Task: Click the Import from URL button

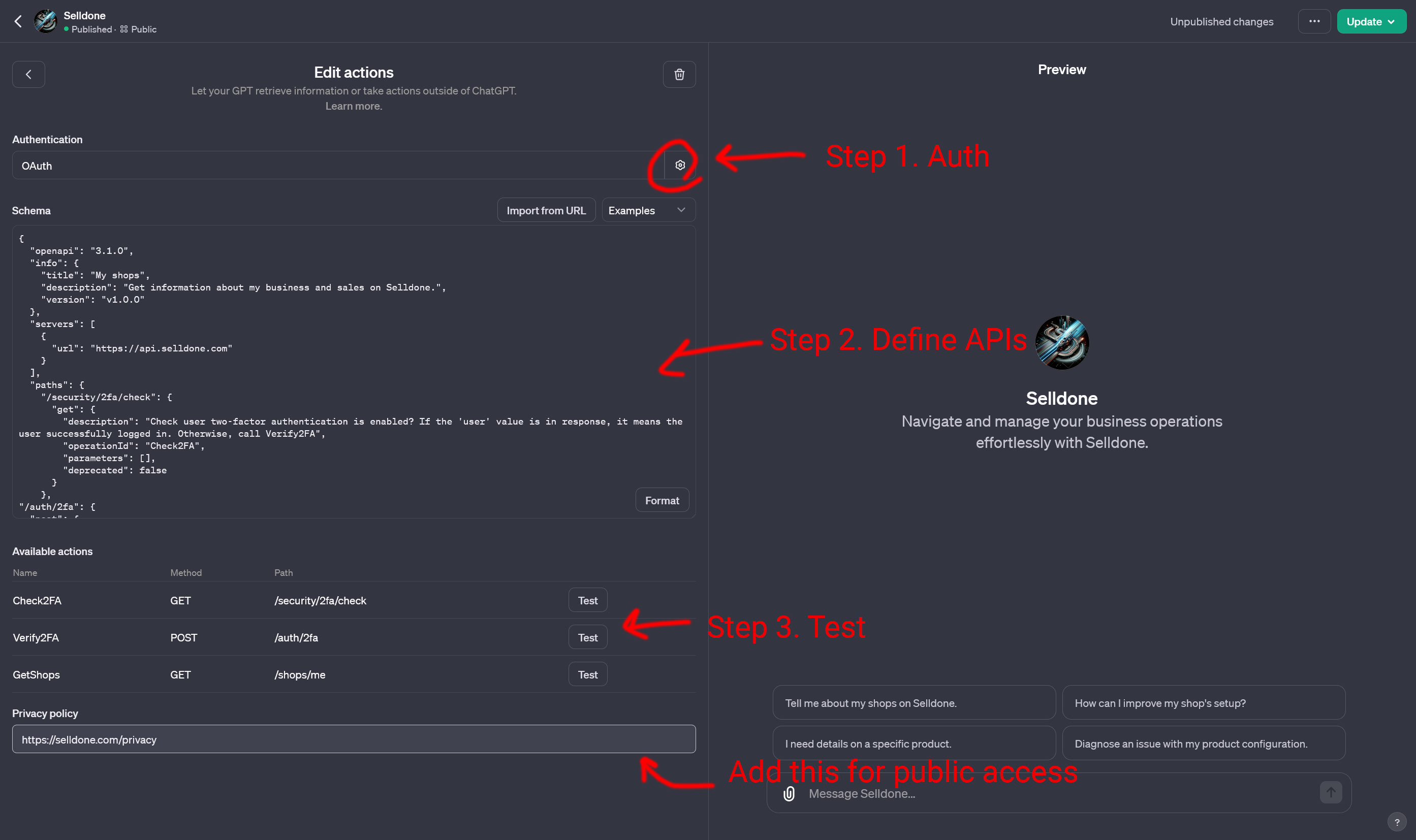Action: [x=546, y=210]
